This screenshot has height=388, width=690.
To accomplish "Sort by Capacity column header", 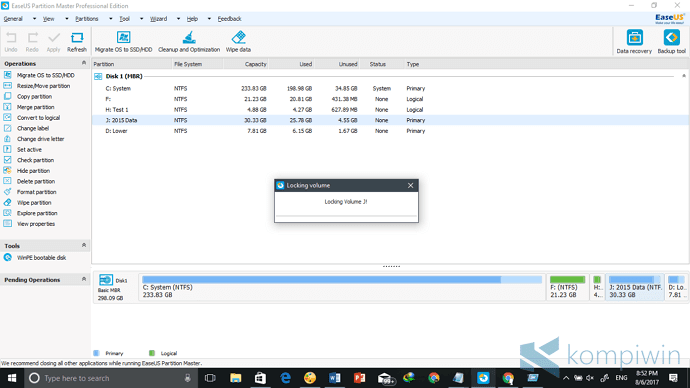I will point(246,64).
